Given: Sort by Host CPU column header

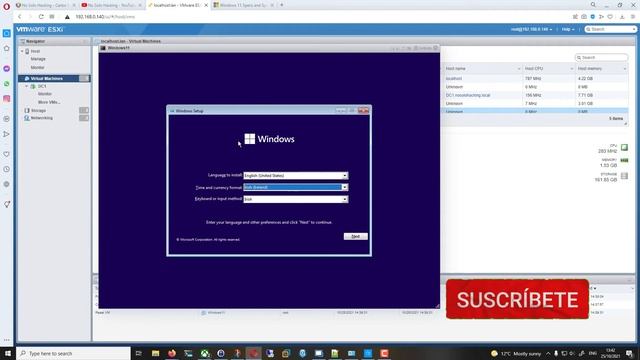Looking at the screenshot, I should pyautogui.click(x=548, y=69).
